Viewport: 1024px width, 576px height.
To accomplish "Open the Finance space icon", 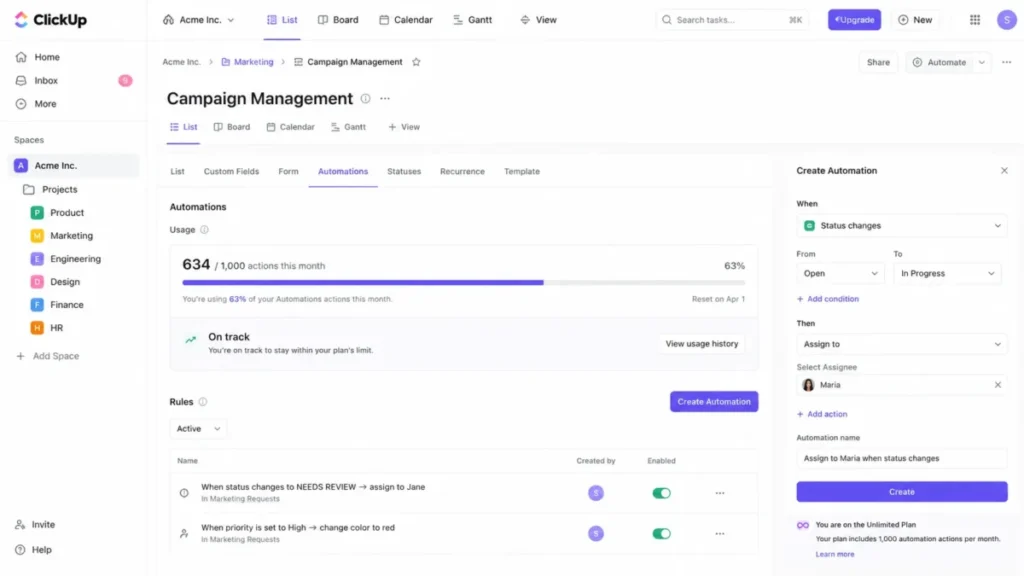I will [37, 304].
